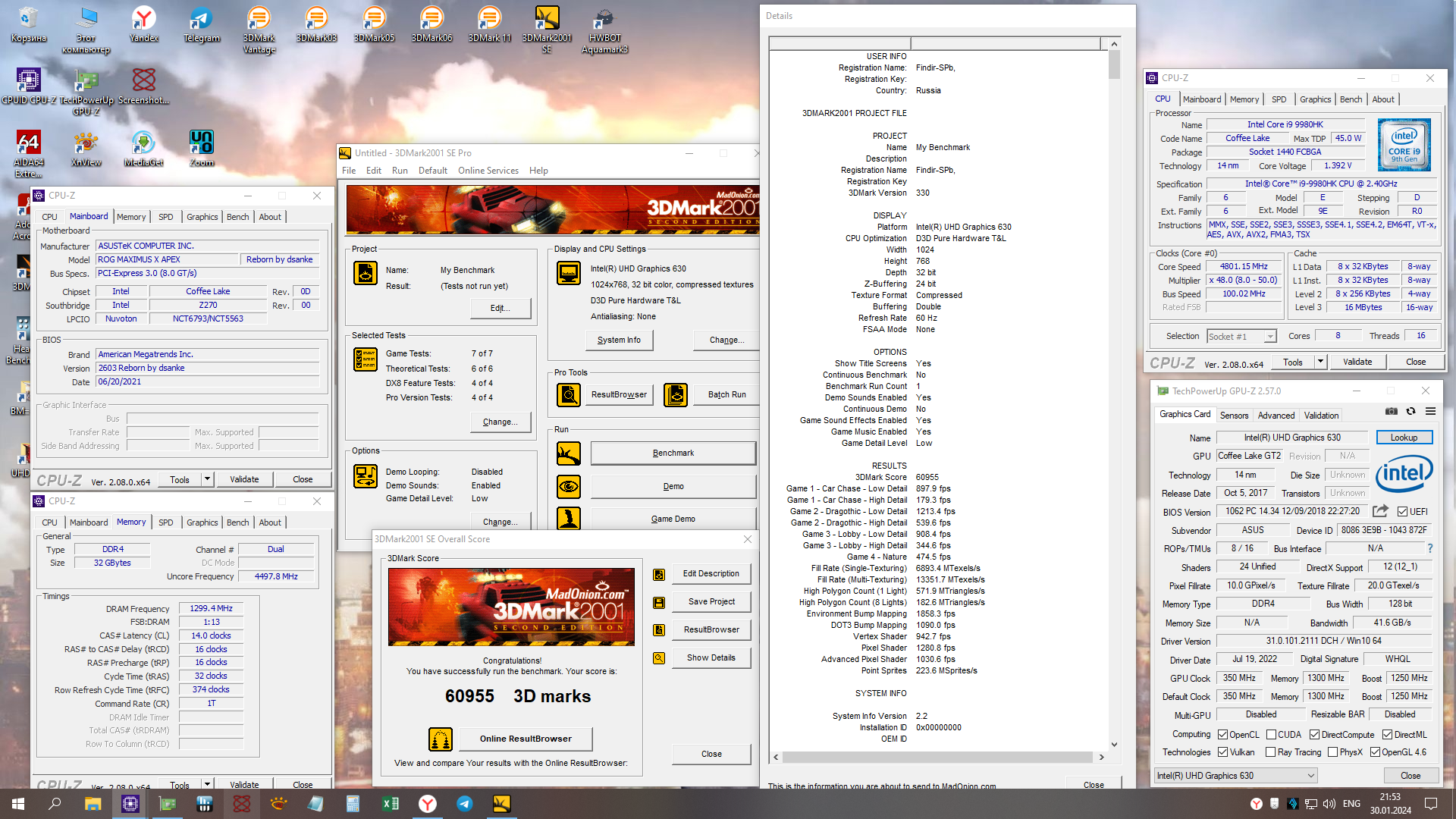Image resolution: width=1456 pixels, height=819 pixels.
Task: Open the File menu in 3DMark2001
Action: coord(349,171)
